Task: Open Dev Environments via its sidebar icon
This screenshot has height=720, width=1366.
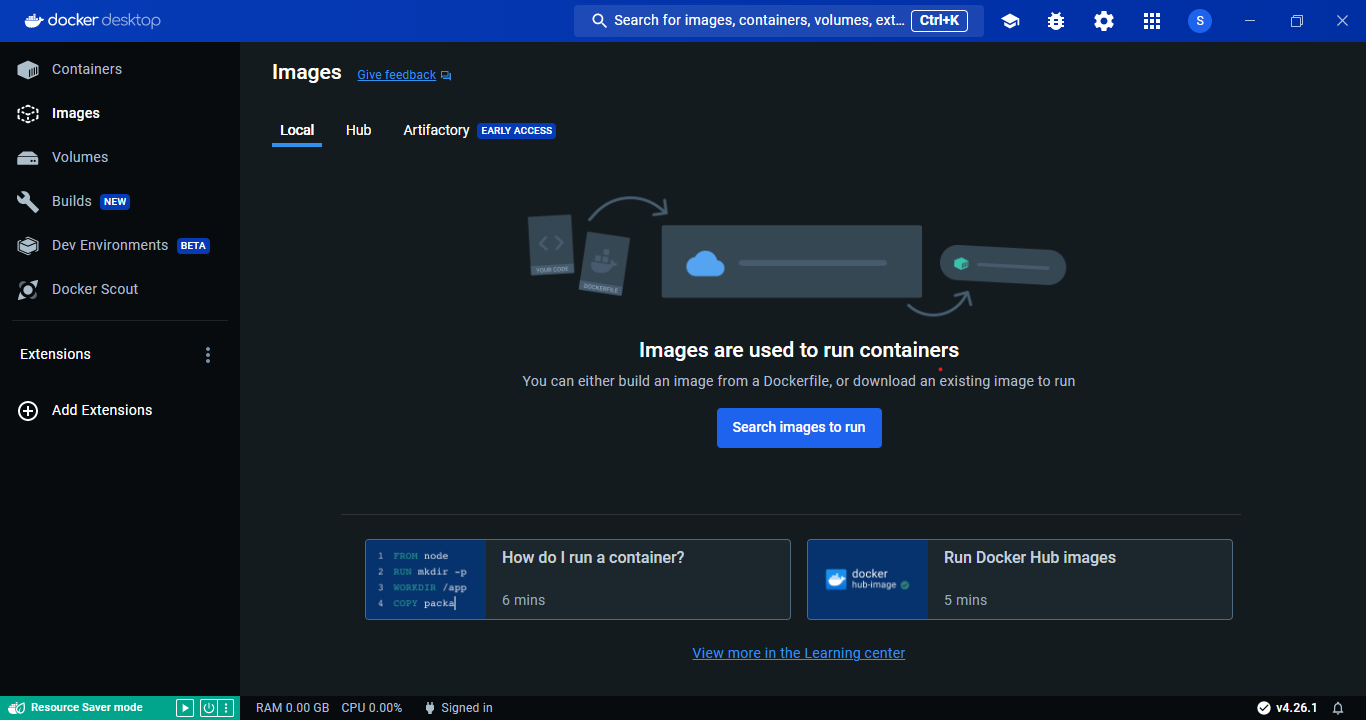Action: coord(28,246)
